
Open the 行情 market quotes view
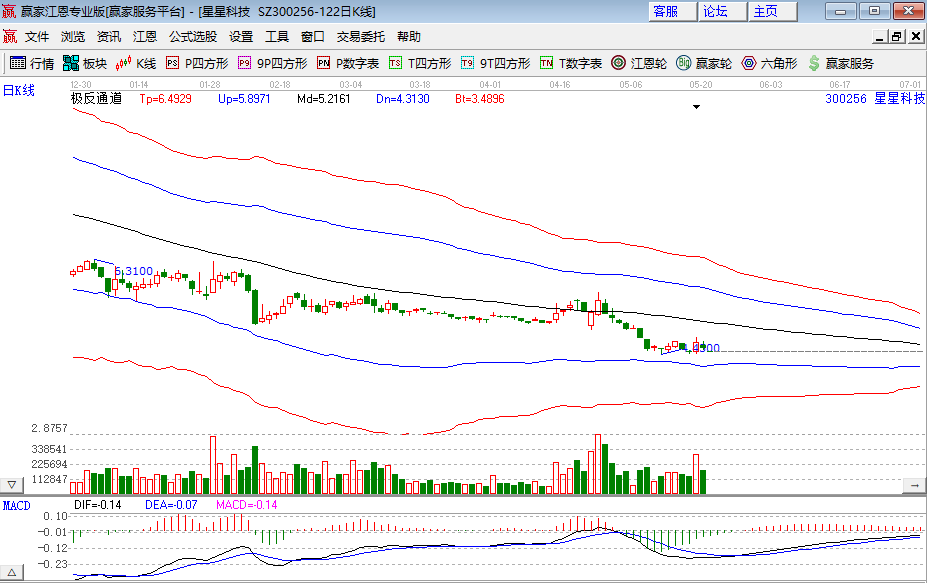pyautogui.click(x=32, y=63)
